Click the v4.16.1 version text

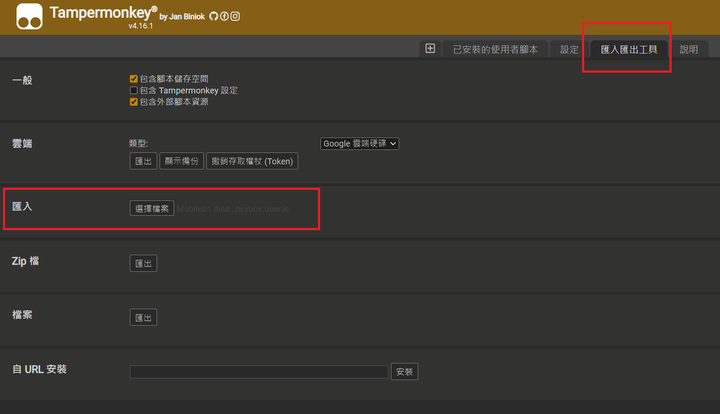click(141, 26)
